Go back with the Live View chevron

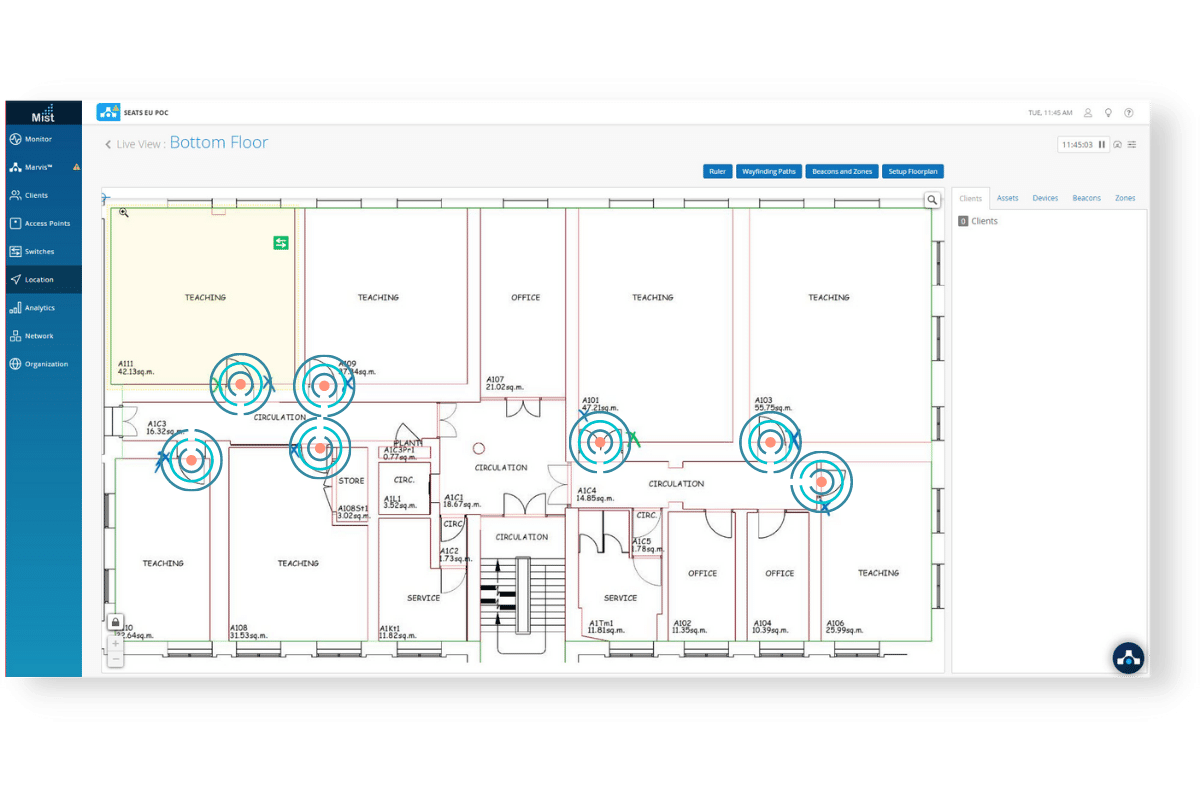click(108, 145)
